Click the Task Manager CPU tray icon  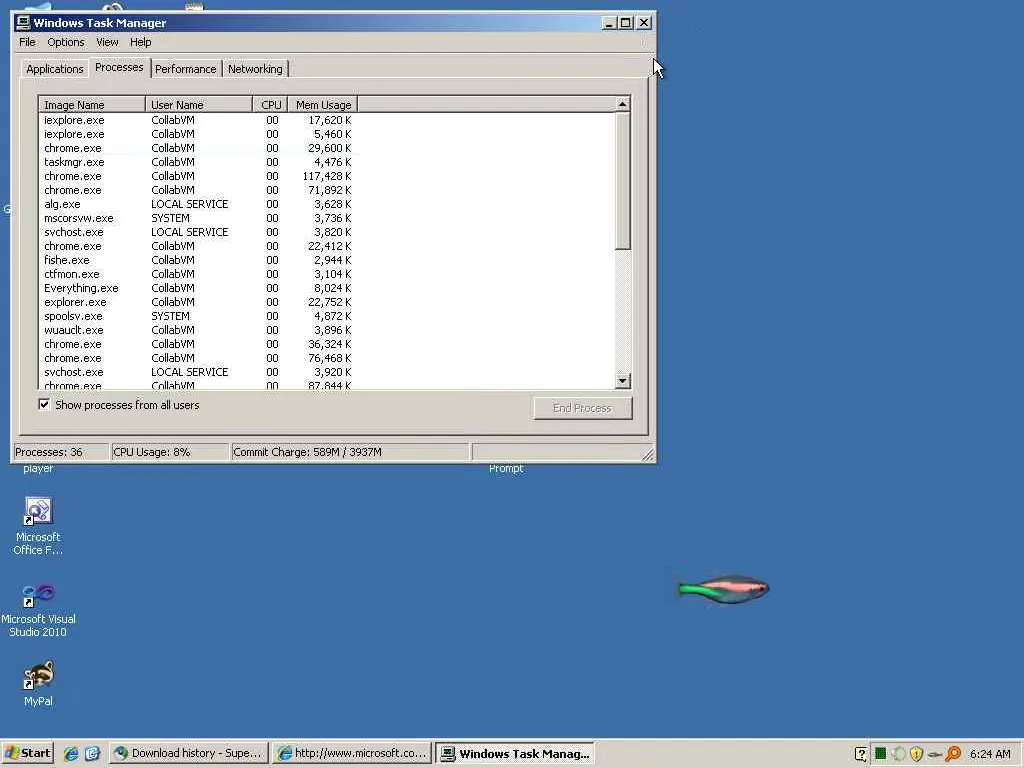point(880,754)
